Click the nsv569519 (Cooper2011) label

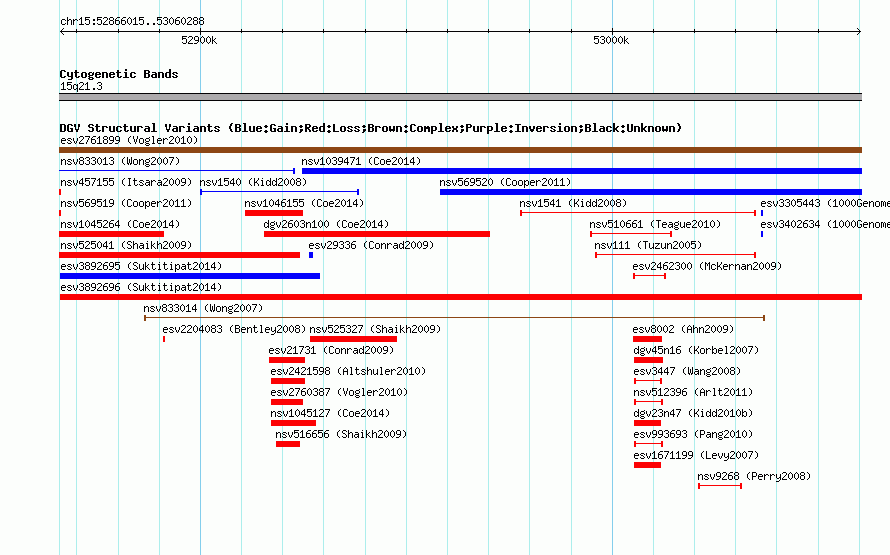[126, 203]
